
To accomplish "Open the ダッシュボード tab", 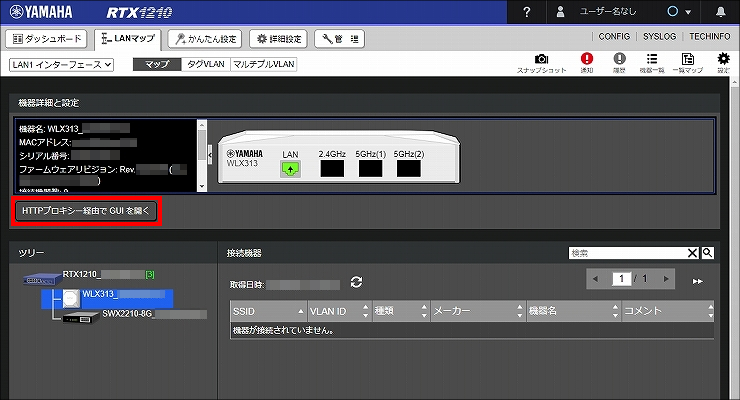I will point(47,39).
